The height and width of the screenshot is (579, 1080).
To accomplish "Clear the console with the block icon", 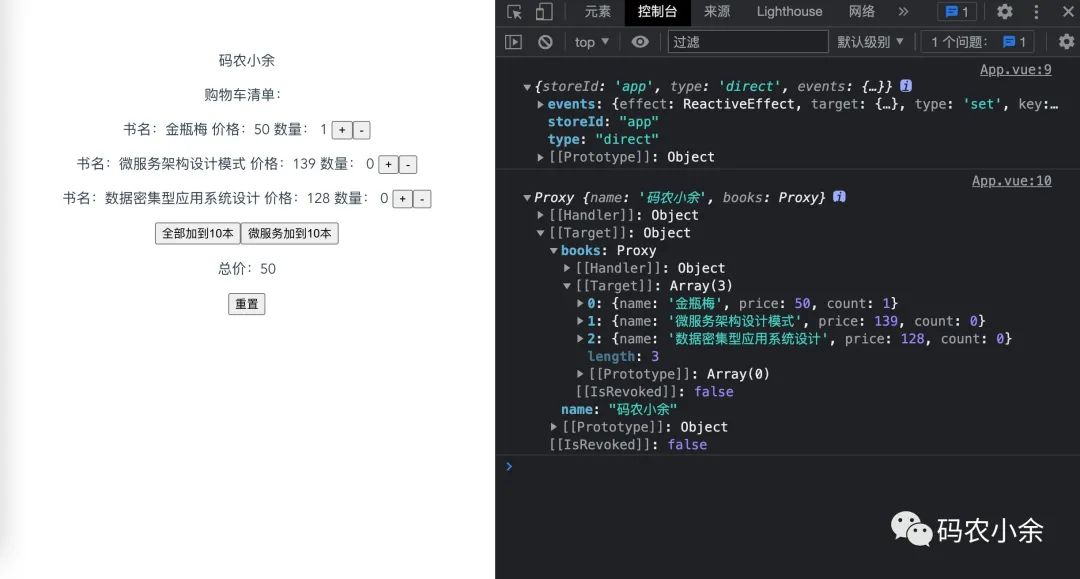I will (x=546, y=42).
